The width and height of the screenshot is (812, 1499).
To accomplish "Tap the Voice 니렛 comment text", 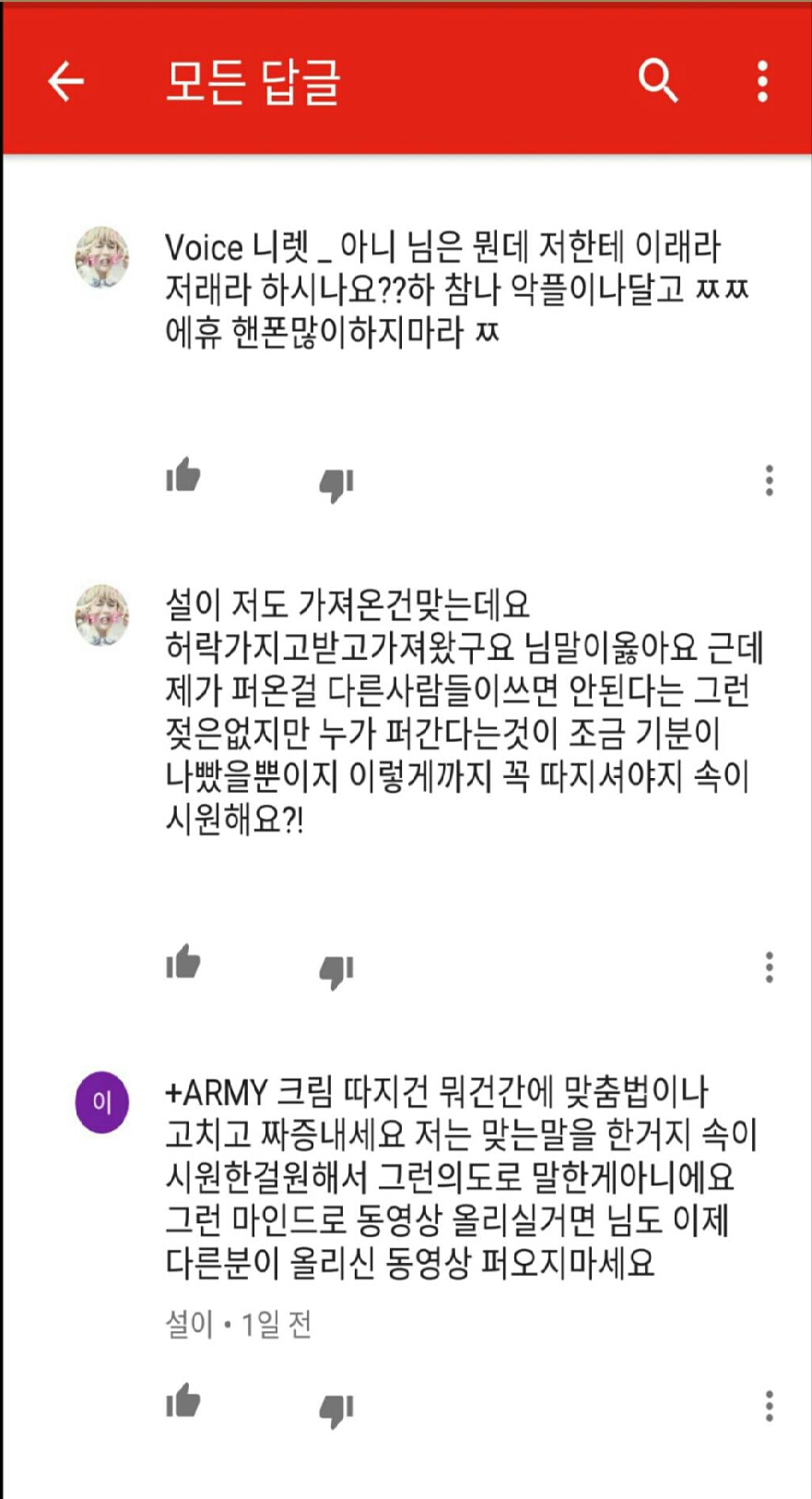I will (457, 290).
